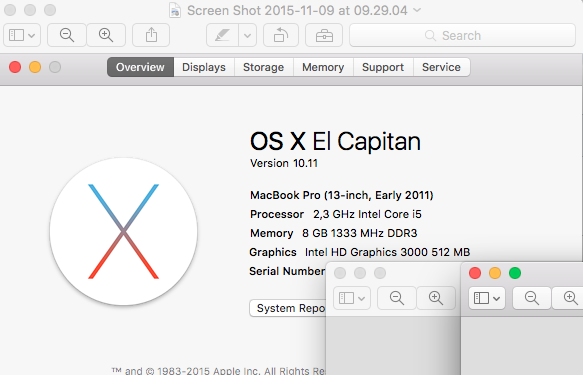Rotate the image with the Rotate icon
583x375 pixels.
click(281, 35)
